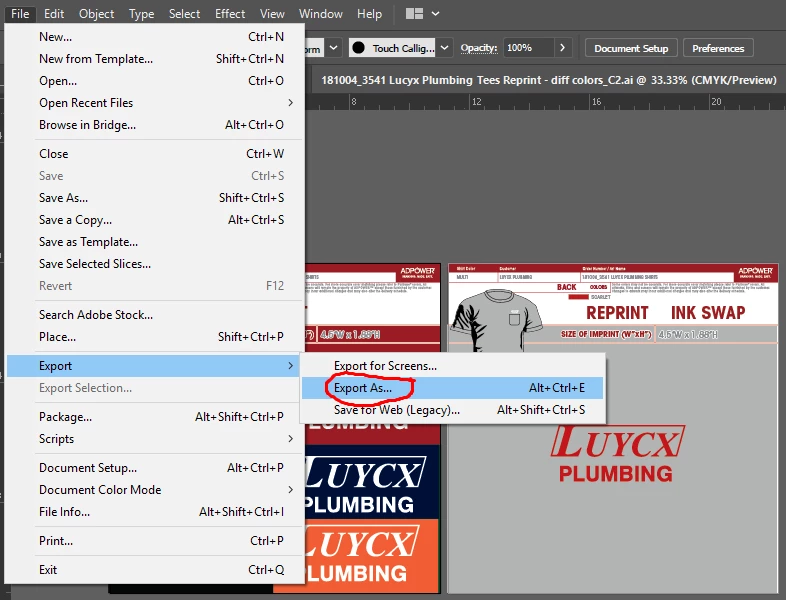
Task: Select the Lucyx Plumbing Tees document tab
Action: pos(548,80)
